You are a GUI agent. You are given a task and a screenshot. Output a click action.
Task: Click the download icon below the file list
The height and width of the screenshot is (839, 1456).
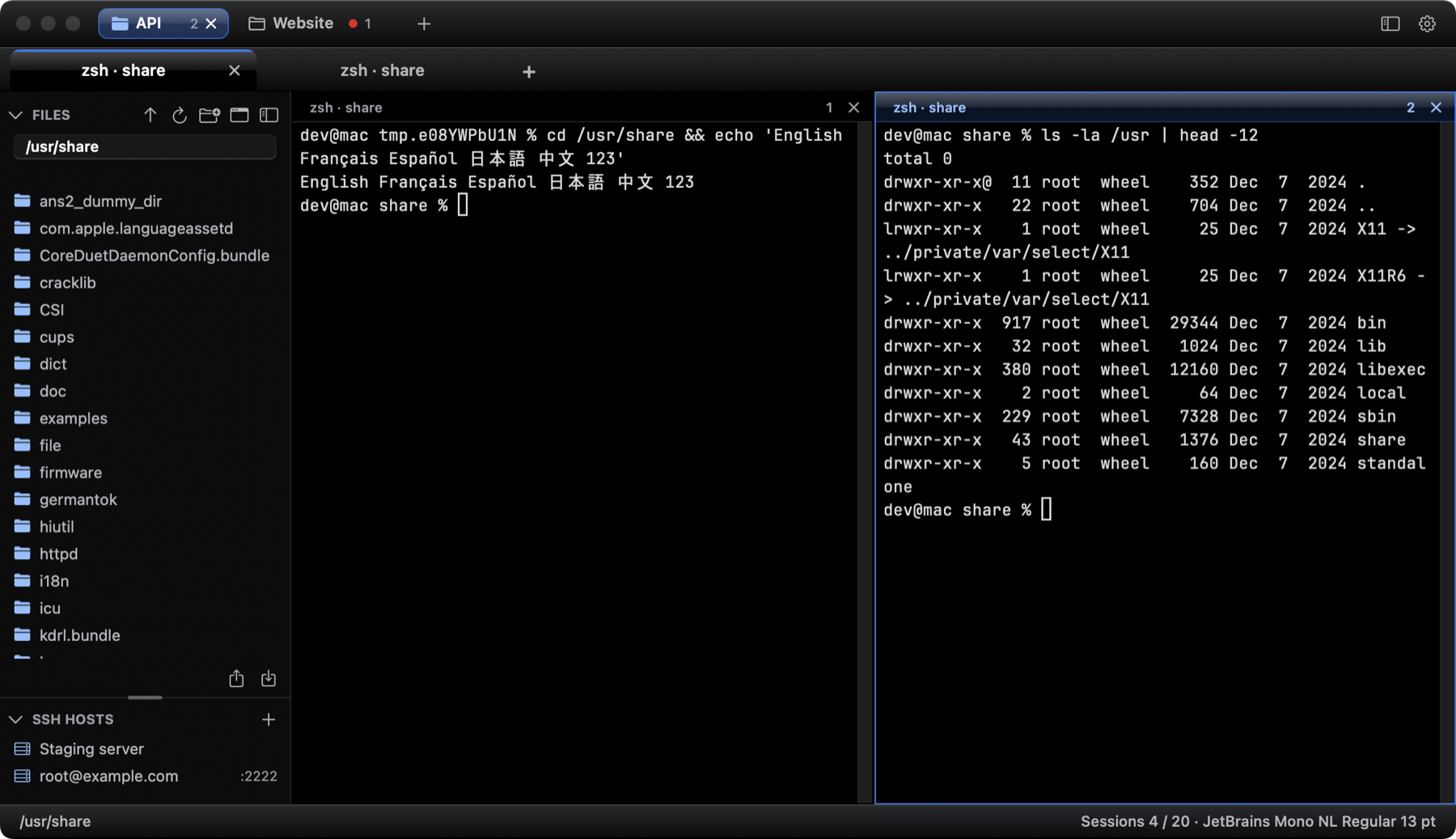269,678
